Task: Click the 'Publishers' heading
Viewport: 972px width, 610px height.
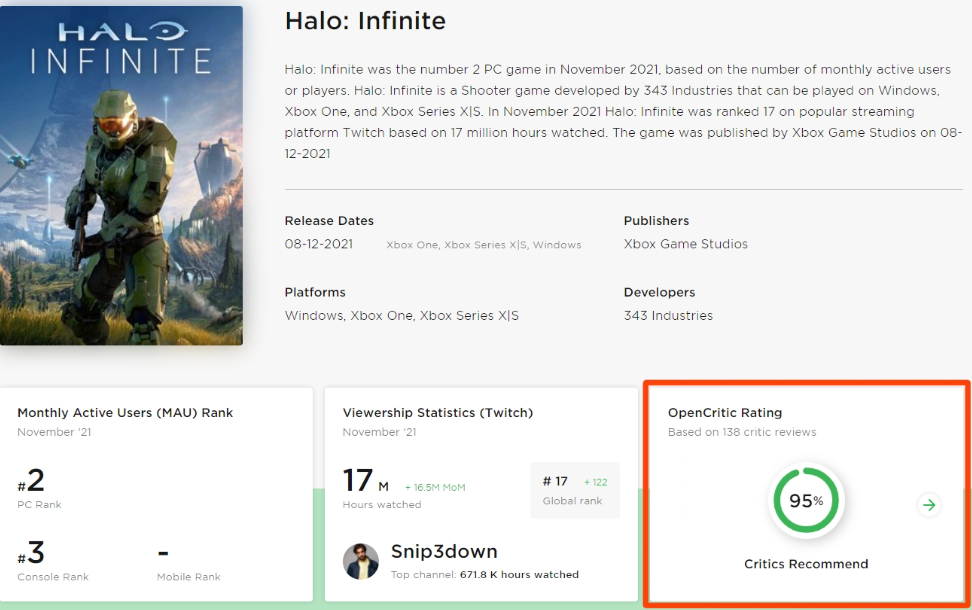Action: [x=656, y=221]
